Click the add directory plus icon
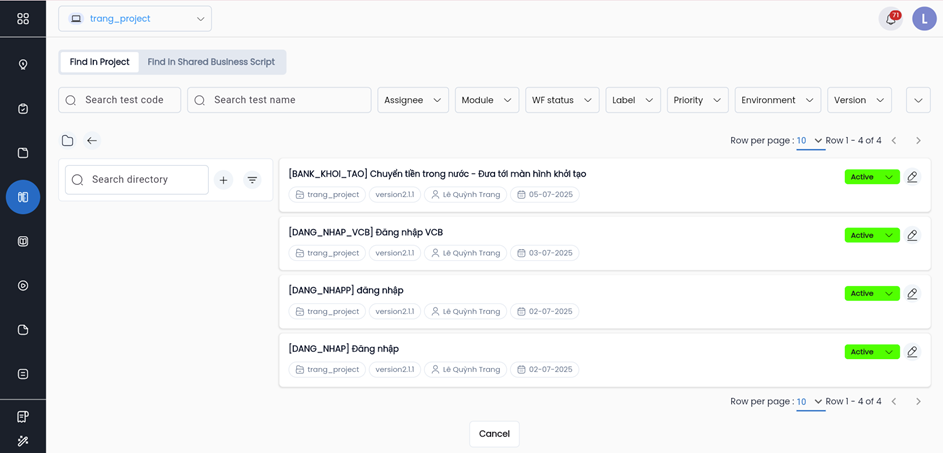The image size is (943, 453). coord(223,180)
